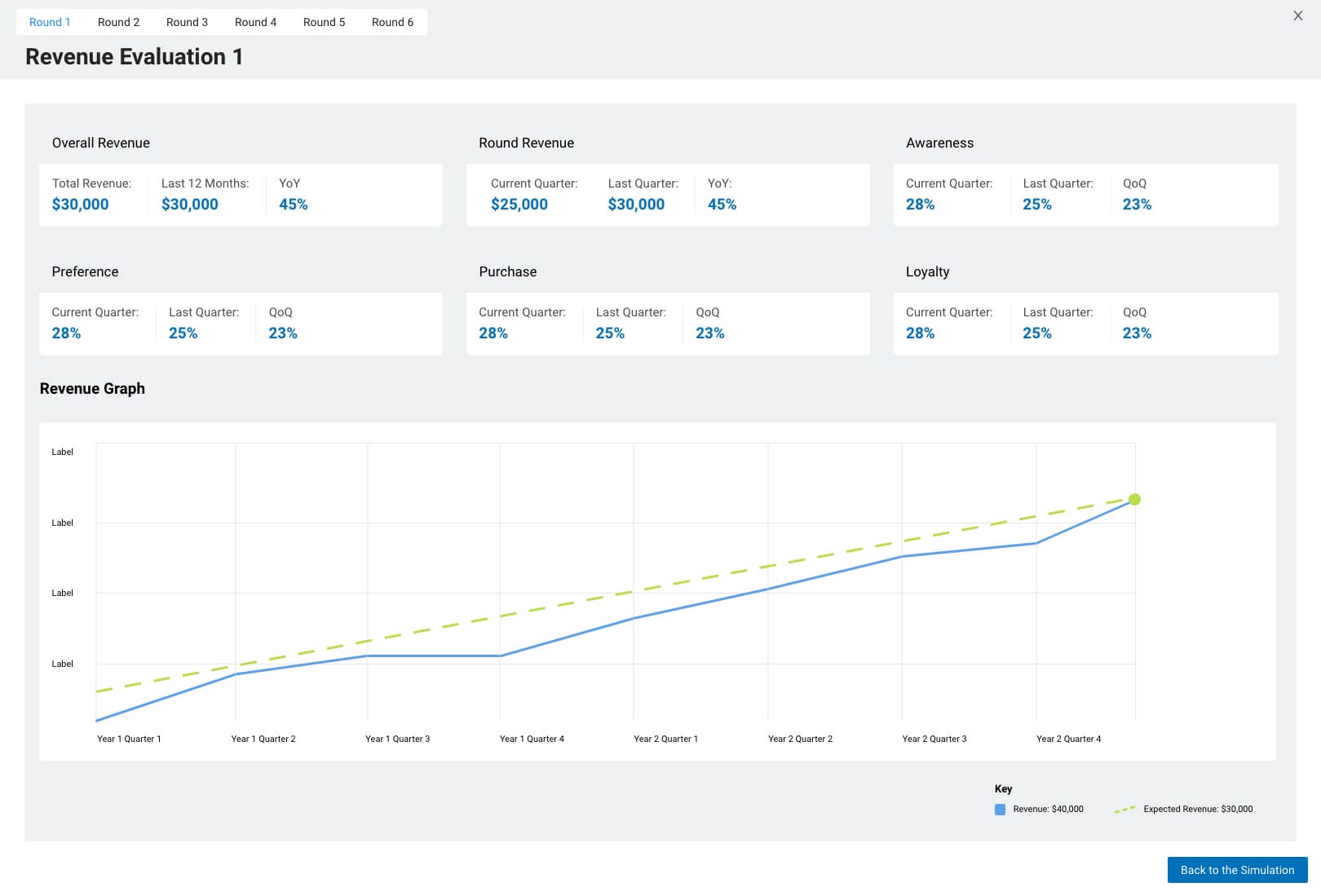1321x896 pixels.
Task: Click the Year 1 Quarter 2 axis label
Action: (x=263, y=739)
